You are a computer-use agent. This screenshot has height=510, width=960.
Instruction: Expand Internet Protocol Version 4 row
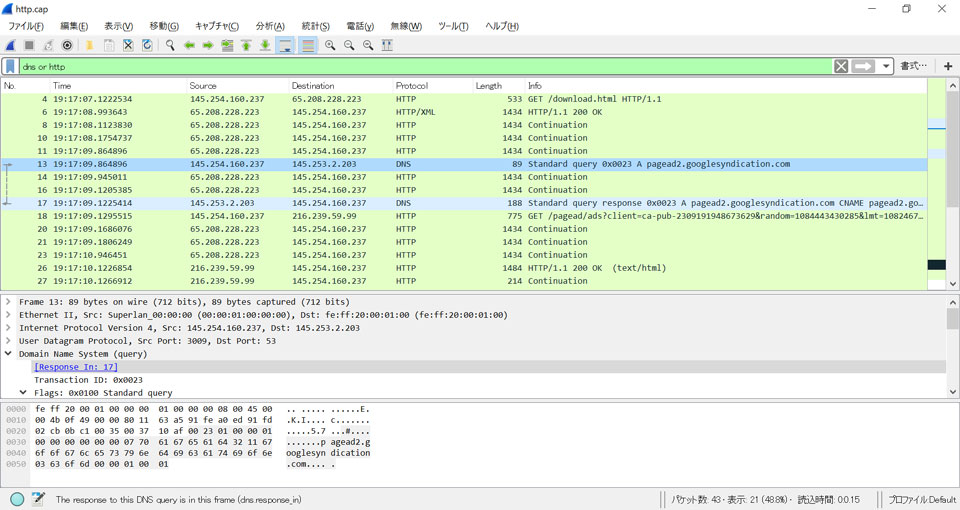tap(8, 328)
